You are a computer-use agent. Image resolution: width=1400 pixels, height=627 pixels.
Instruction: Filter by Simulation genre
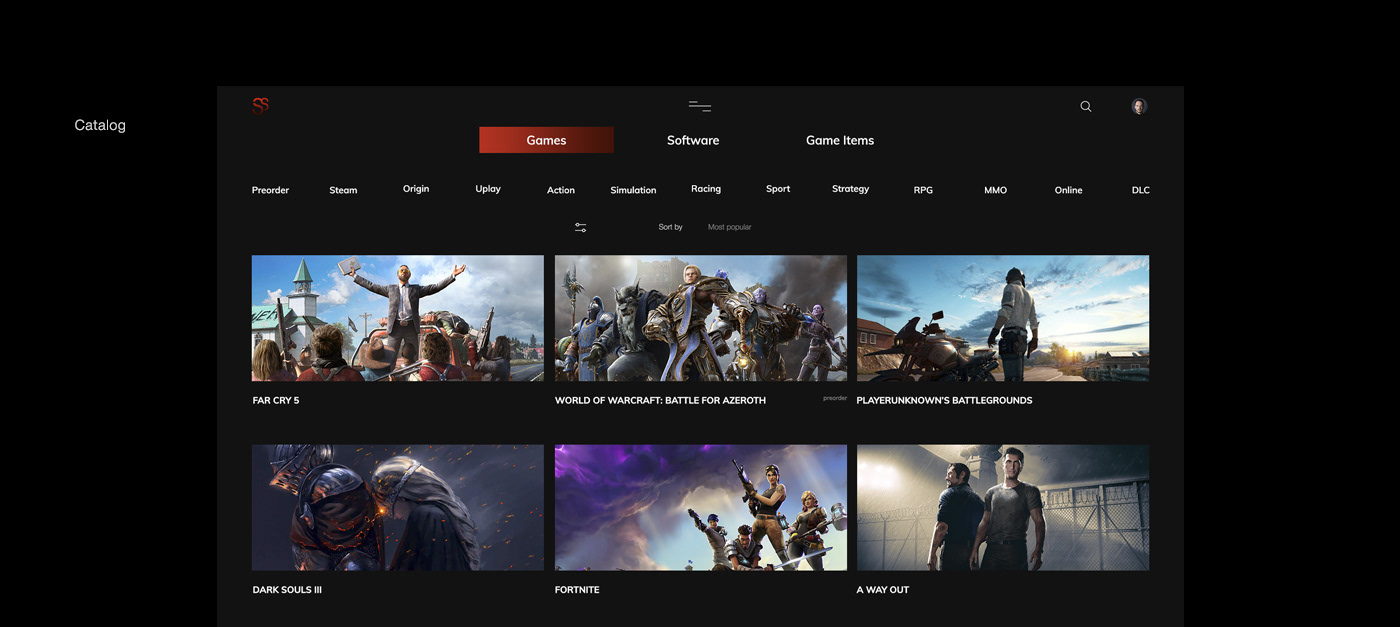point(633,190)
